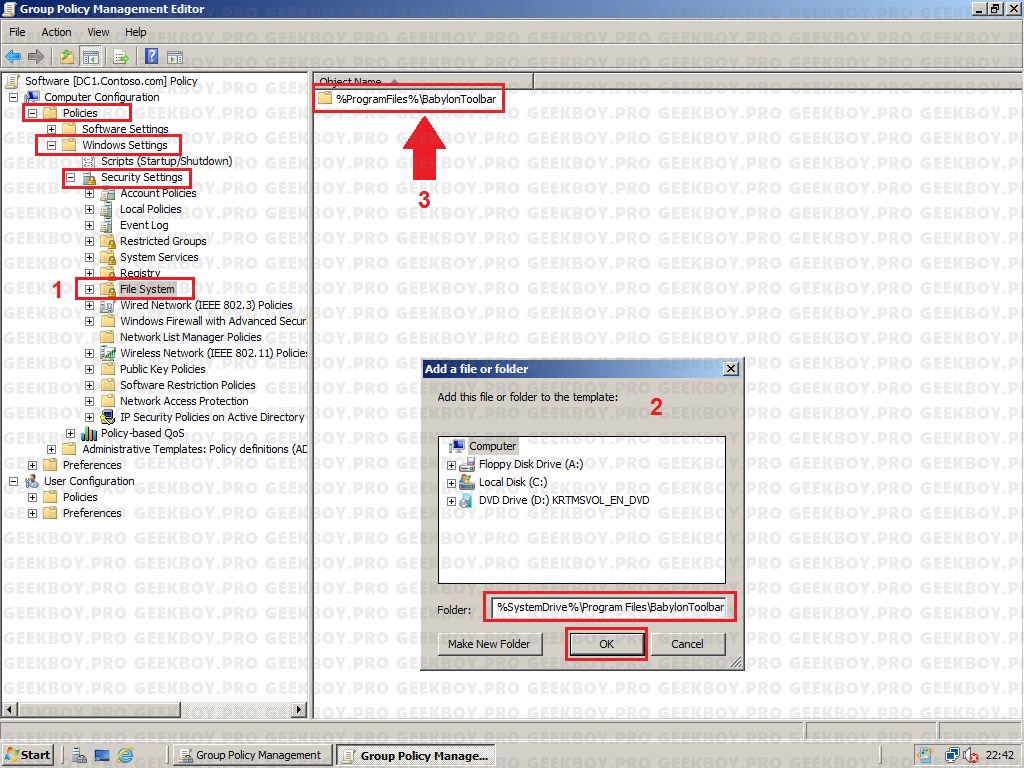Expand Local Disk (C:) in the dialog
Screen dimensions: 1024x768
[x=451, y=483]
